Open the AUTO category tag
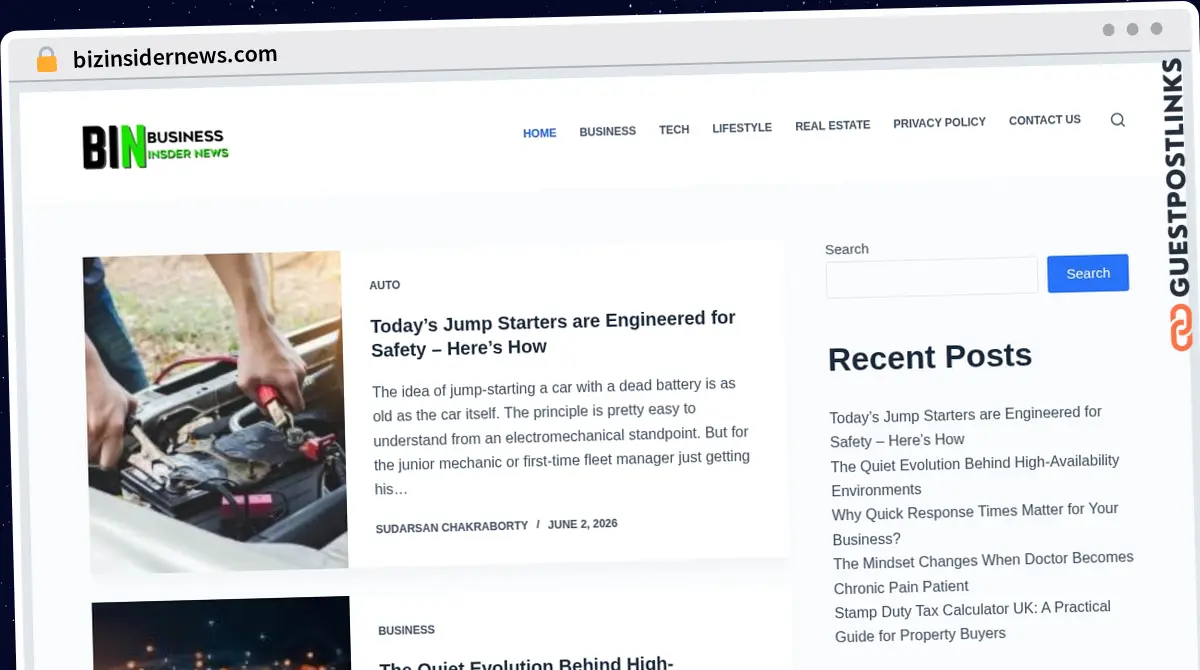 tap(385, 285)
